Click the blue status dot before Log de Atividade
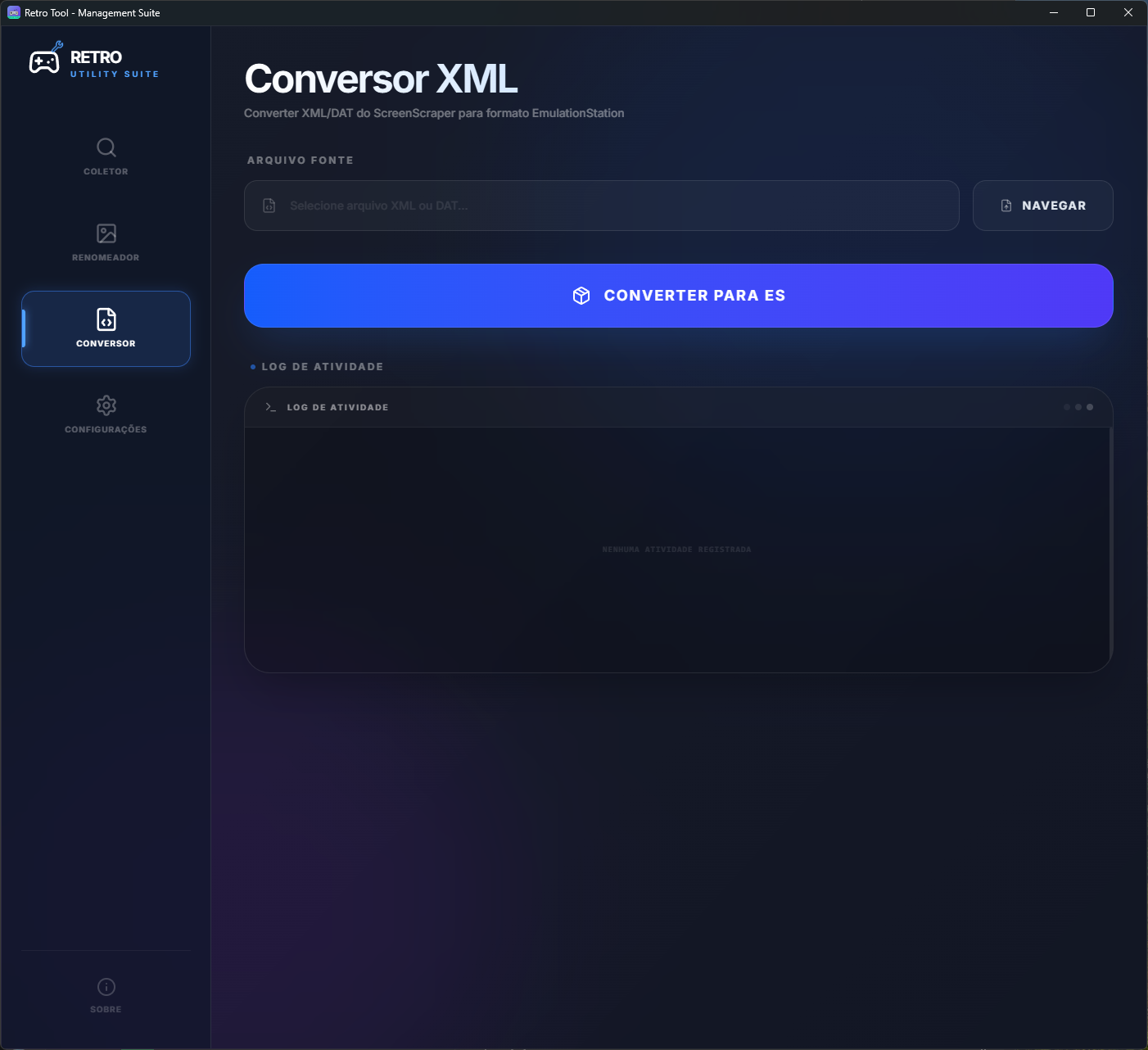The image size is (1148, 1050). click(x=251, y=367)
